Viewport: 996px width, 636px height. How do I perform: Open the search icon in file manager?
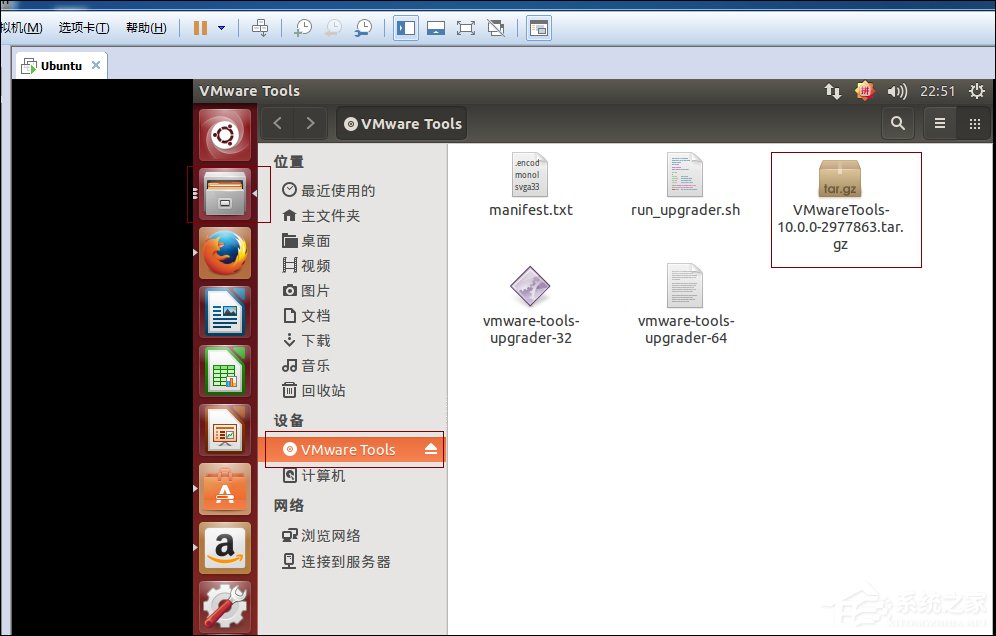coord(897,123)
